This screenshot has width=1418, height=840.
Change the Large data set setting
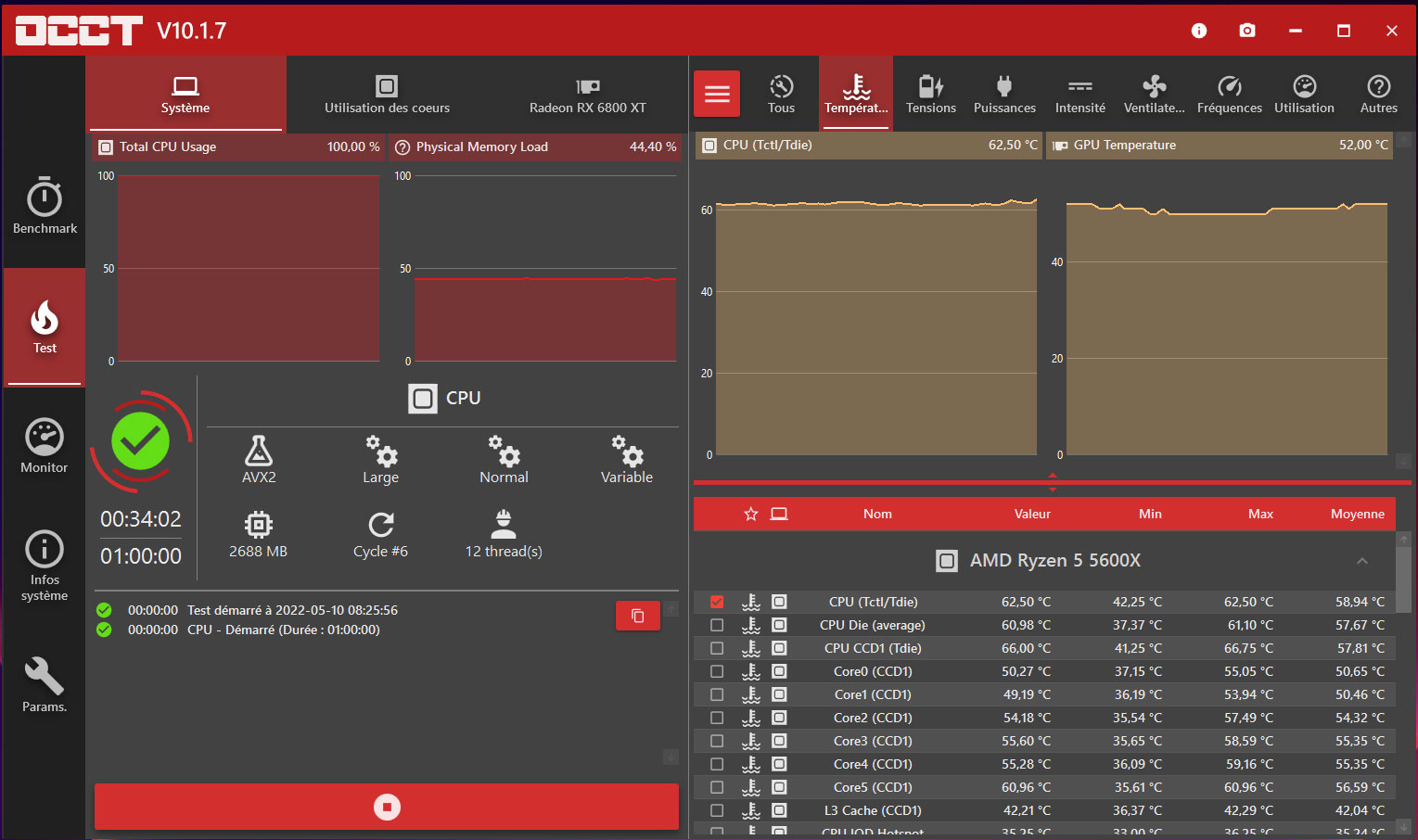(380, 460)
